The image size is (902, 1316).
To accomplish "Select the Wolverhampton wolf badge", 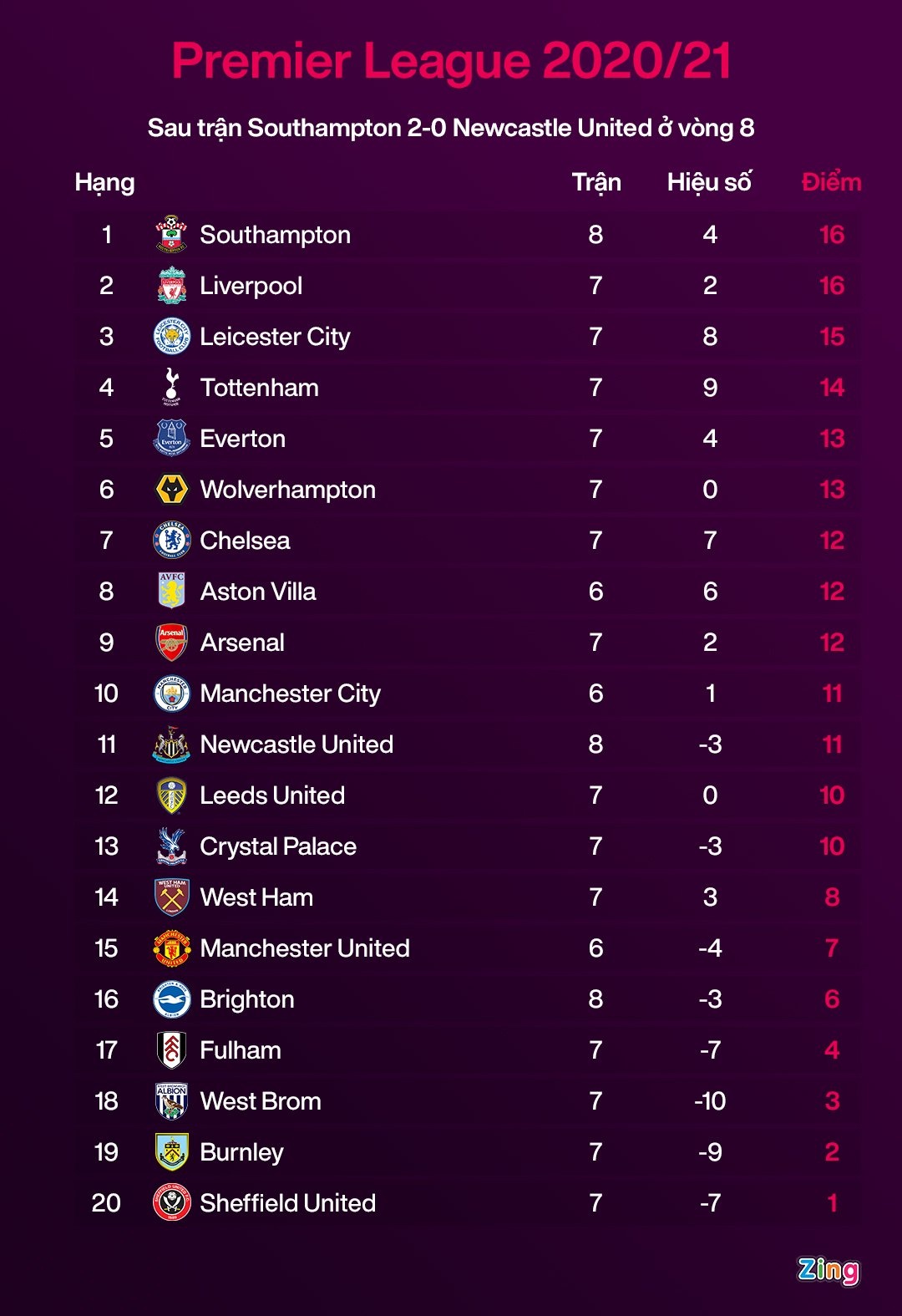I will [x=172, y=490].
